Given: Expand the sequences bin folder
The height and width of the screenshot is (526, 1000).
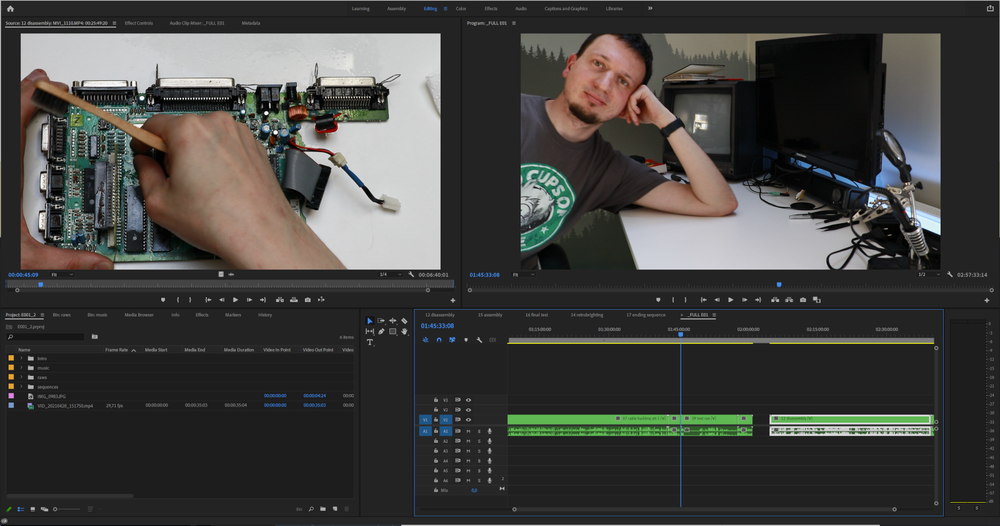Looking at the screenshot, I should point(21,387).
